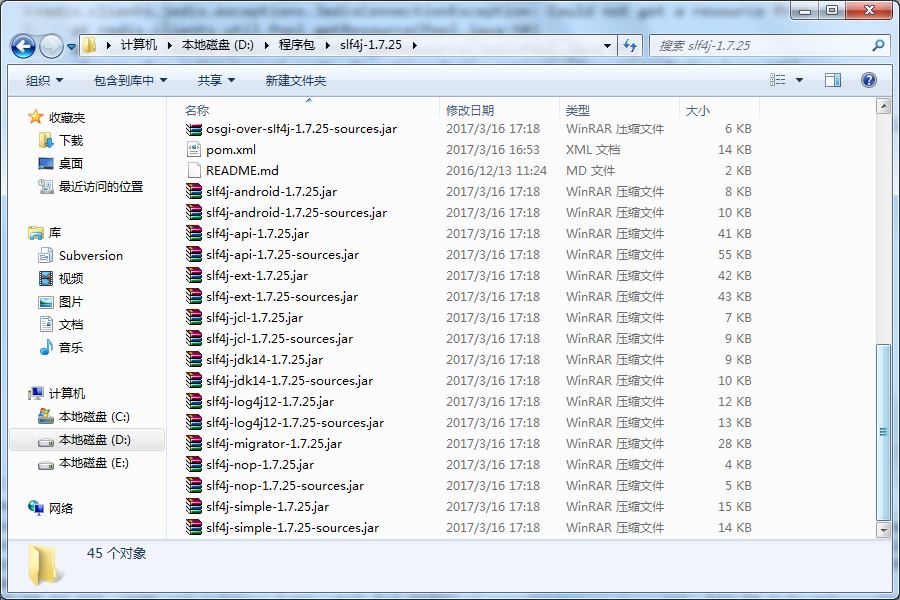
Task: Click the vertical scrollbar thumb
Action: [x=883, y=432]
